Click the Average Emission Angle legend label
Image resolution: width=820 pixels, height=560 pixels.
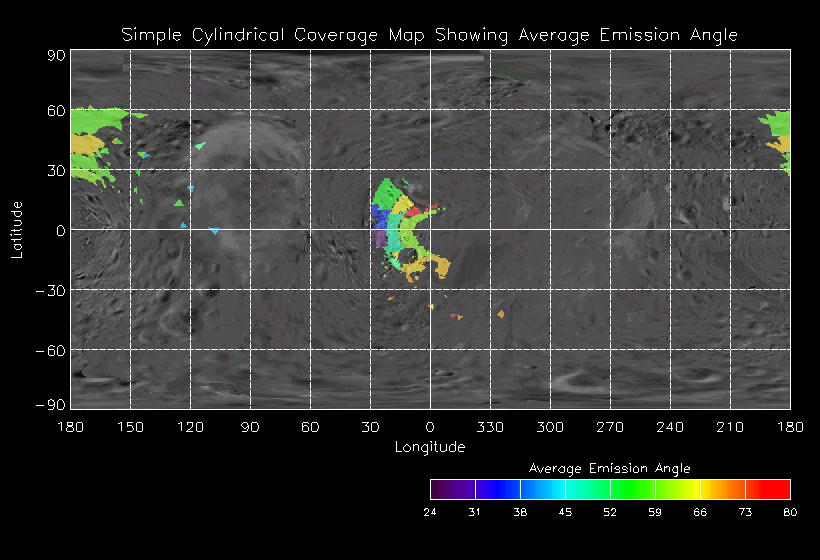point(609,468)
